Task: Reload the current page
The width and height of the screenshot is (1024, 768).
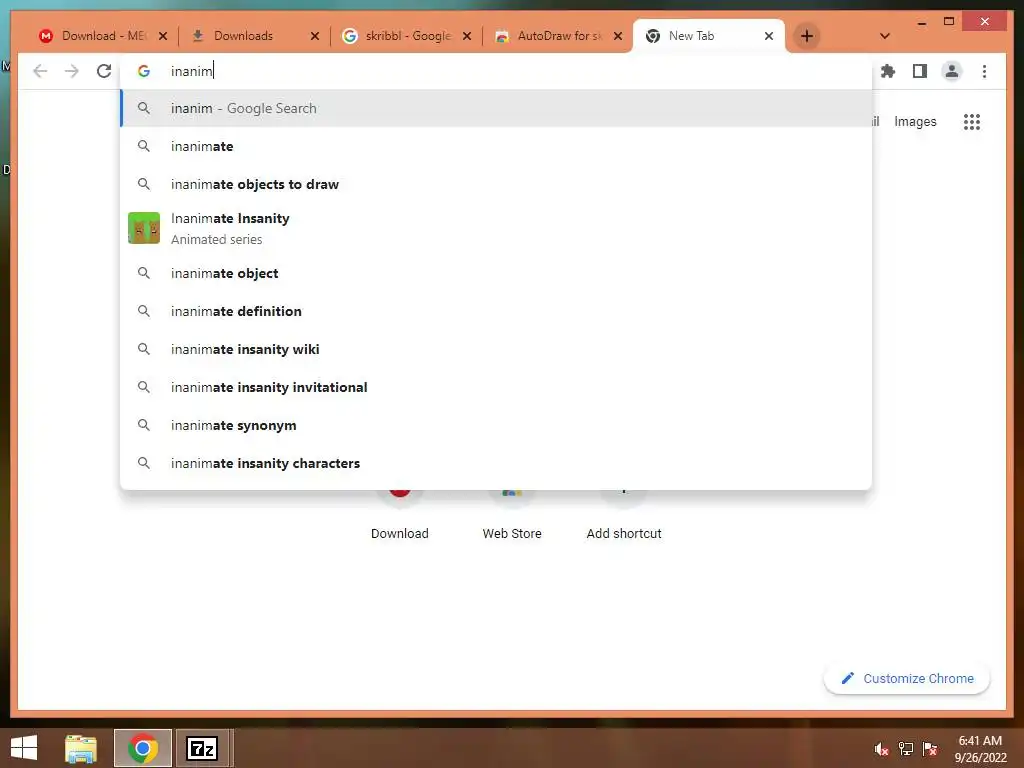Action: [104, 71]
